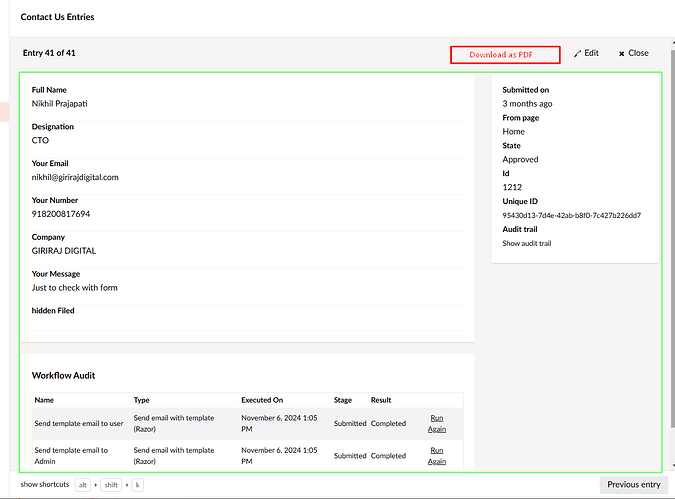Click the Workflow Audit heading
This screenshot has height=499, width=675.
click(x=63, y=376)
